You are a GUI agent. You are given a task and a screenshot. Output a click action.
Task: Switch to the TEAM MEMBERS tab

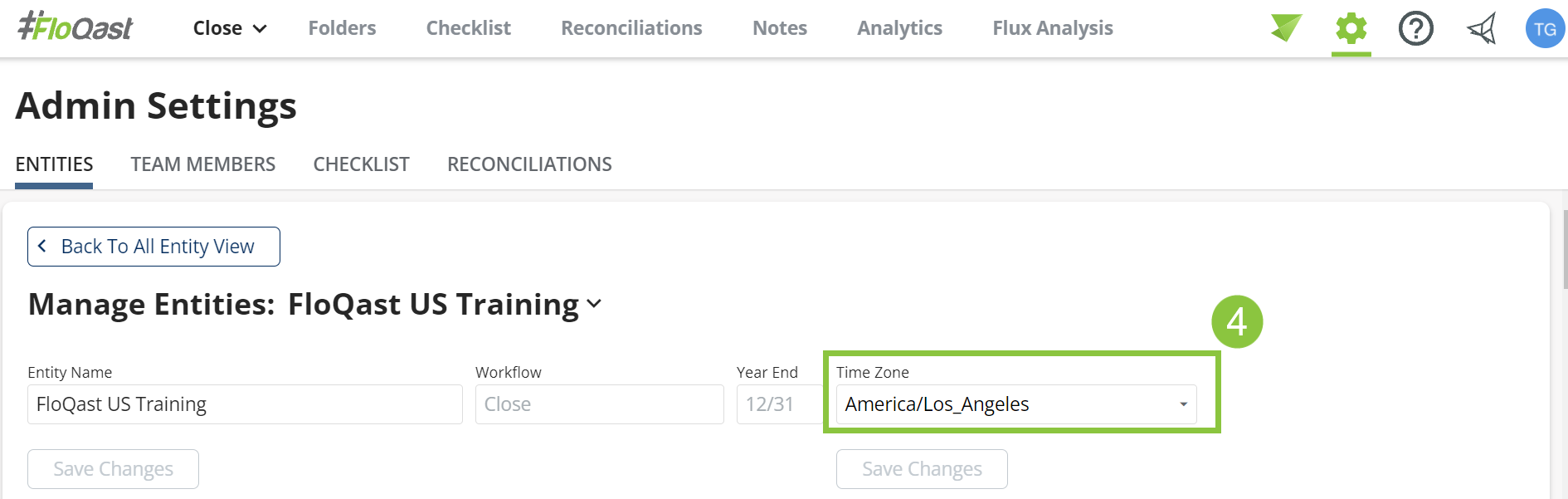(x=203, y=164)
